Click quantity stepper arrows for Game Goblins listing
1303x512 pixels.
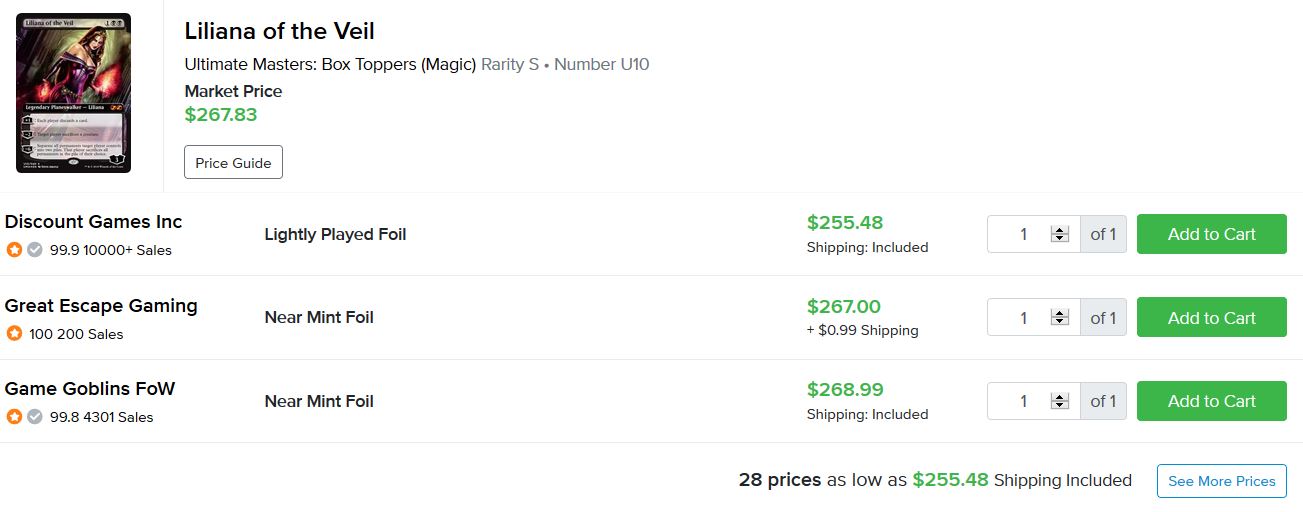coord(1059,401)
